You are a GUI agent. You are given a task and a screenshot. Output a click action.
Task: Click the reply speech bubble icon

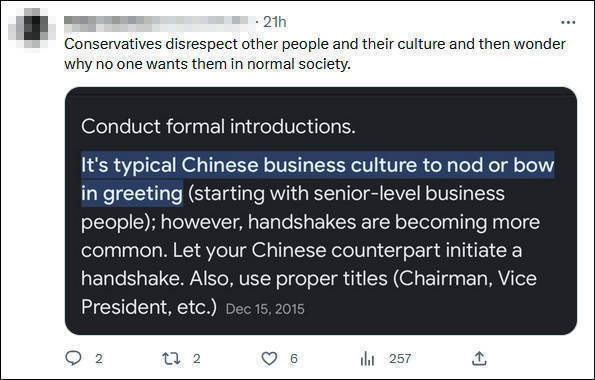[x=73, y=358]
